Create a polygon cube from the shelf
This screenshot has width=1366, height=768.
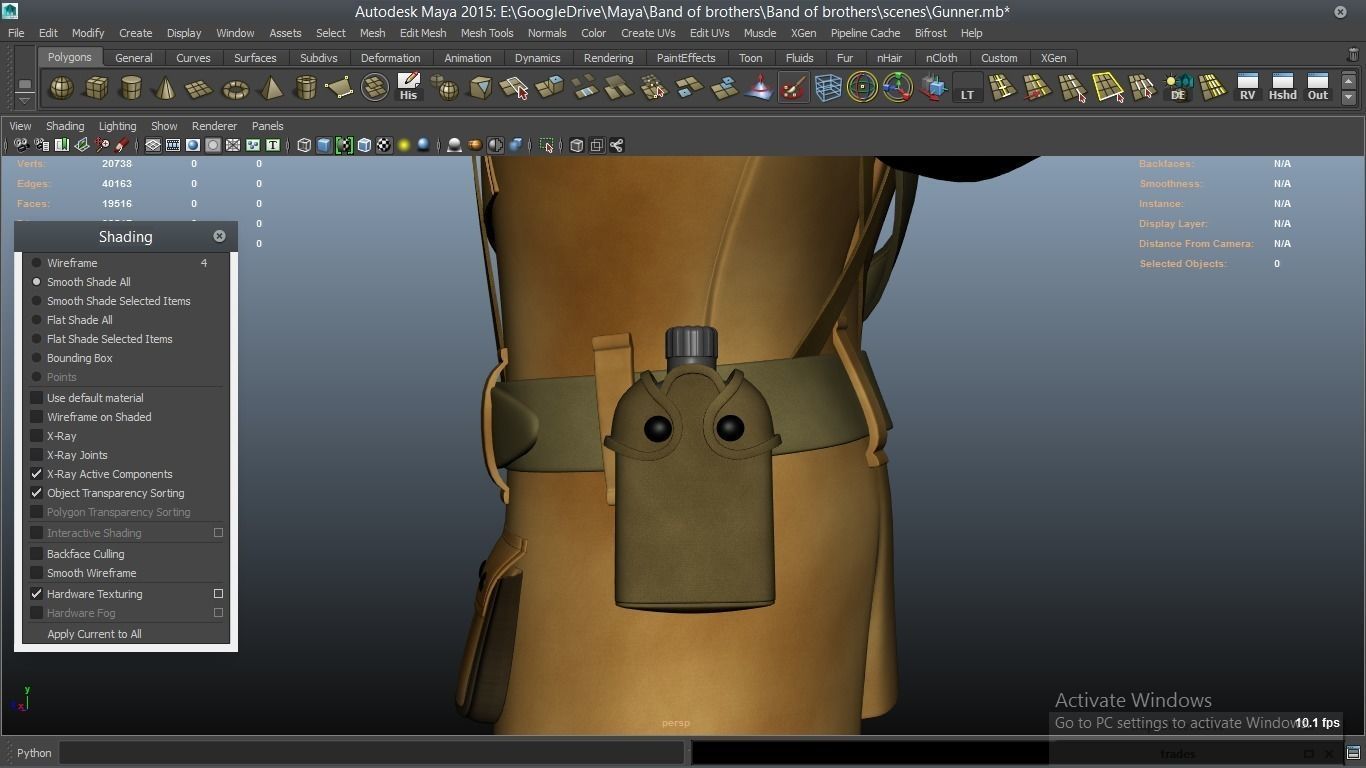click(96, 88)
